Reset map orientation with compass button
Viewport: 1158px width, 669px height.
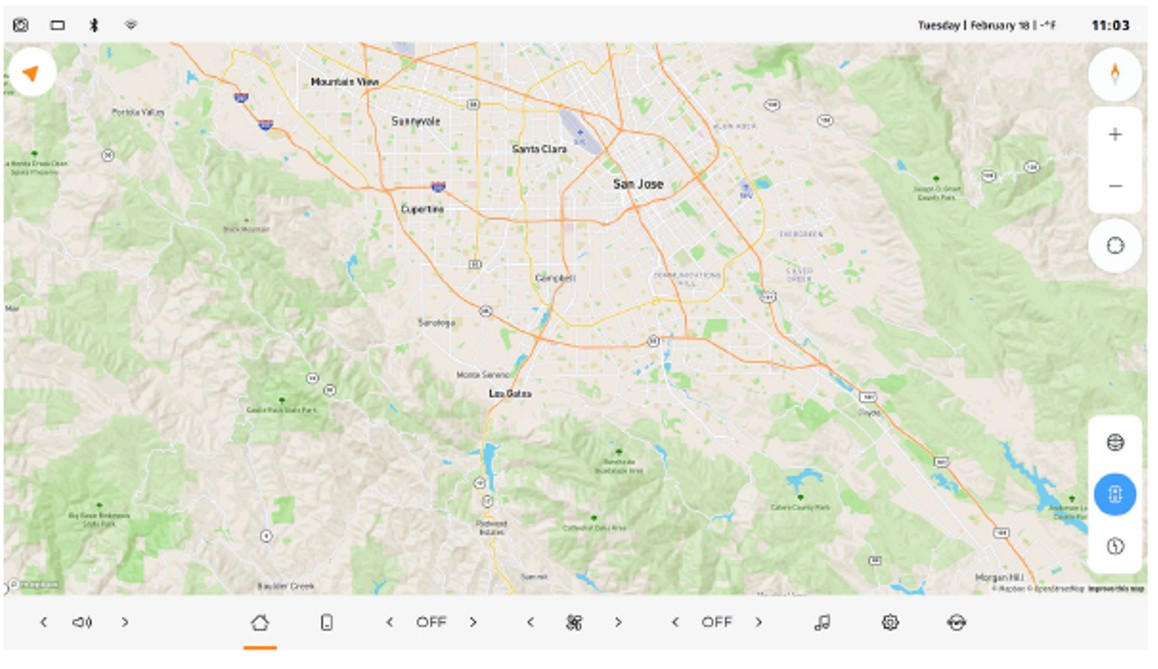1115,74
